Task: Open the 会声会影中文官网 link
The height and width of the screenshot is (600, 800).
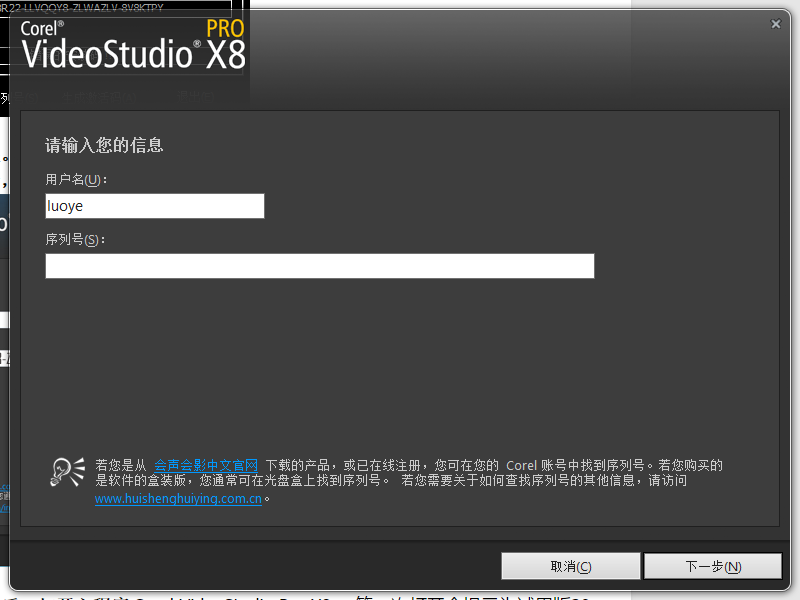Action: 205,465
